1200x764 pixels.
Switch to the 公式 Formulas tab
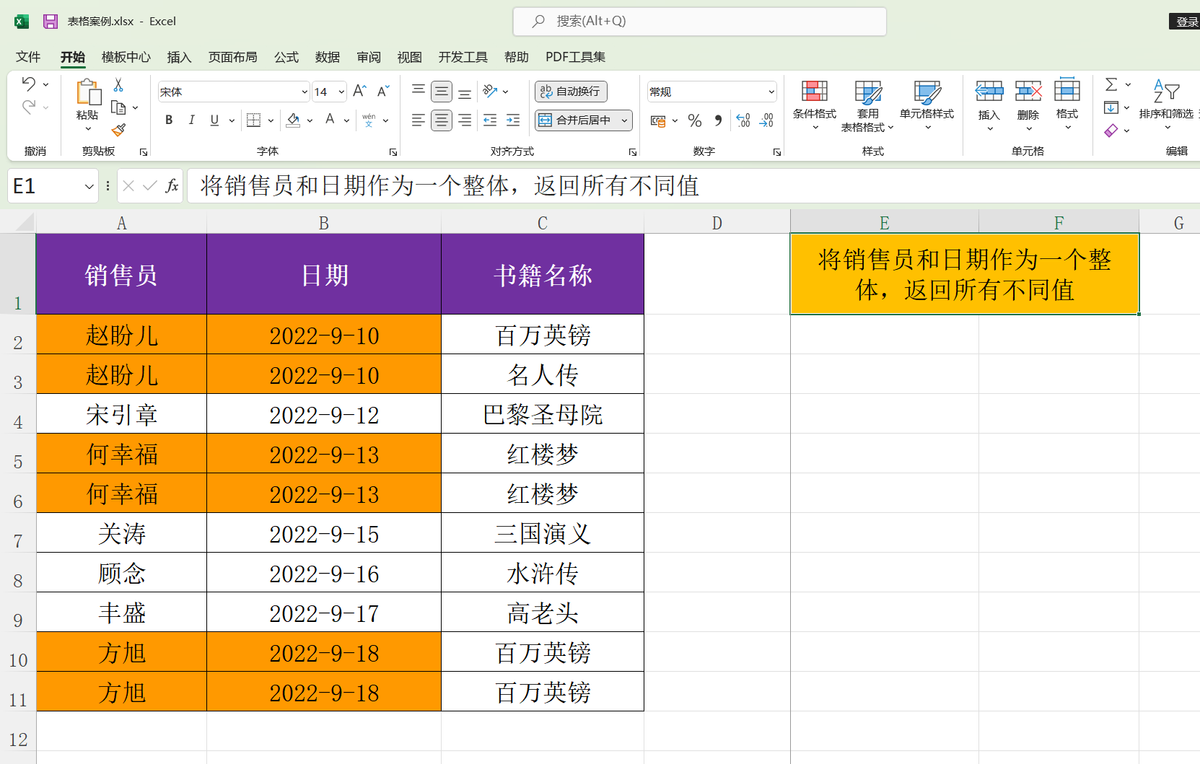pos(286,57)
